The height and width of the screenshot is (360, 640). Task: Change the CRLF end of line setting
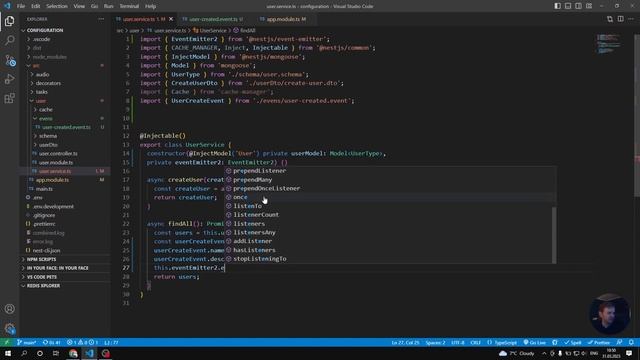pos(476,342)
